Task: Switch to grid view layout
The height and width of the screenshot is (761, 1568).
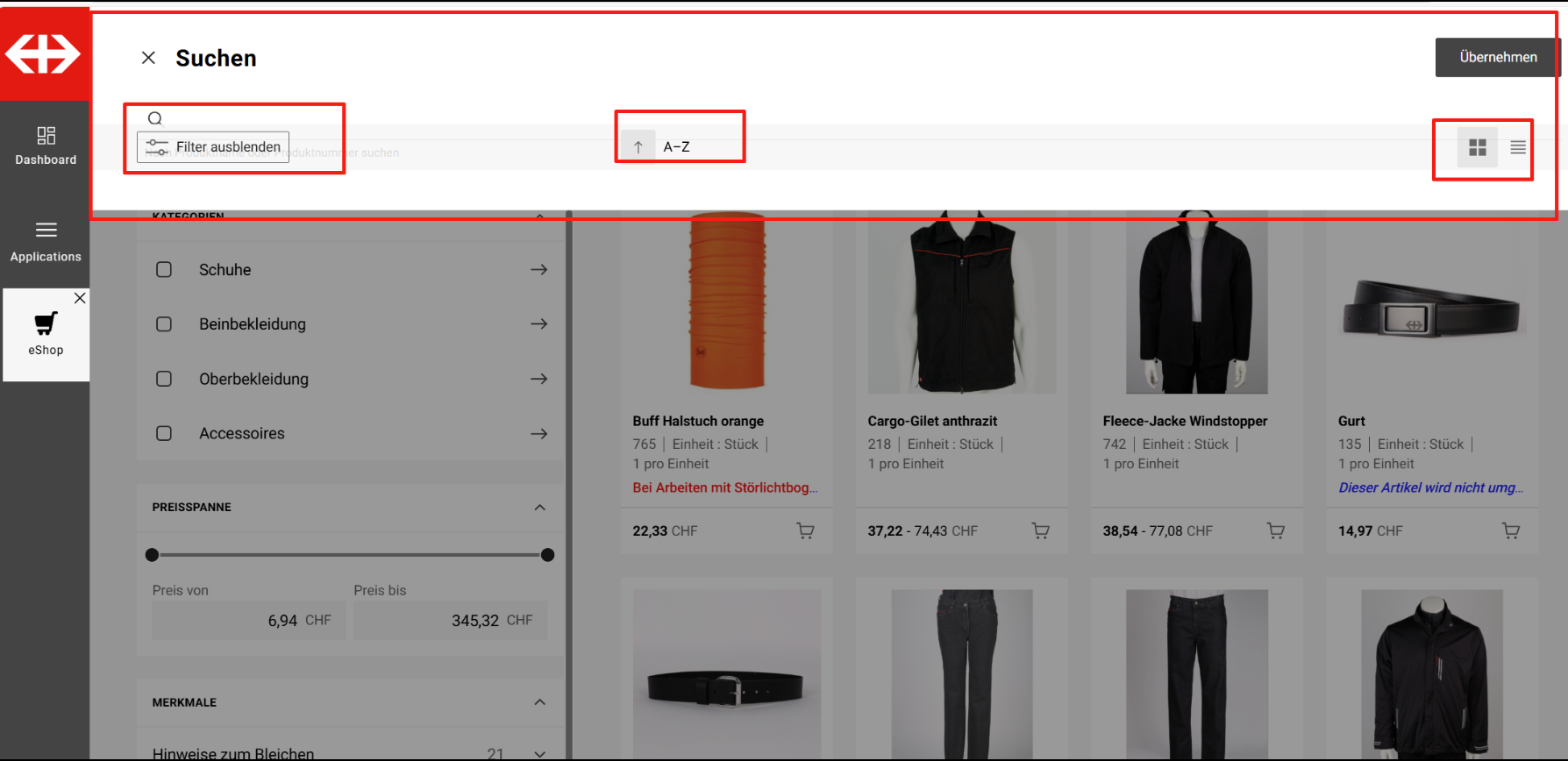Action: (1477, 147)
